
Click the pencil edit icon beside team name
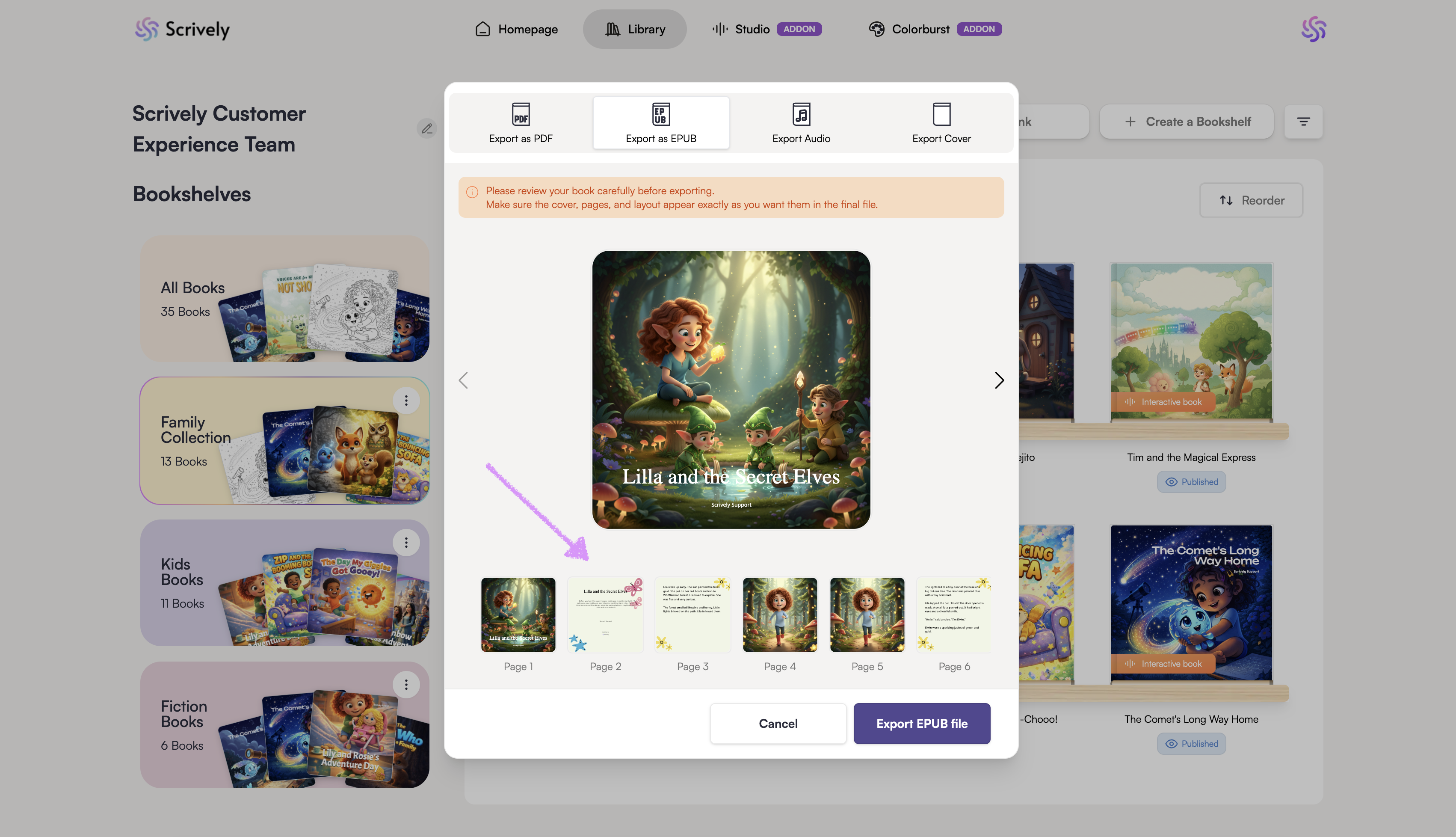tap(426, 128)
